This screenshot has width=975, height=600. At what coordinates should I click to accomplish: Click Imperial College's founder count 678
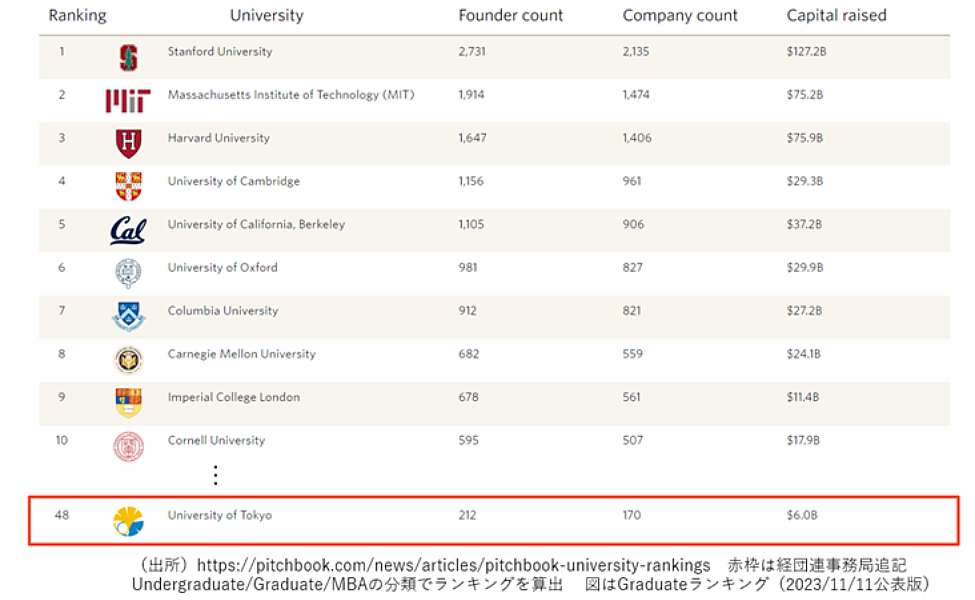469,397
